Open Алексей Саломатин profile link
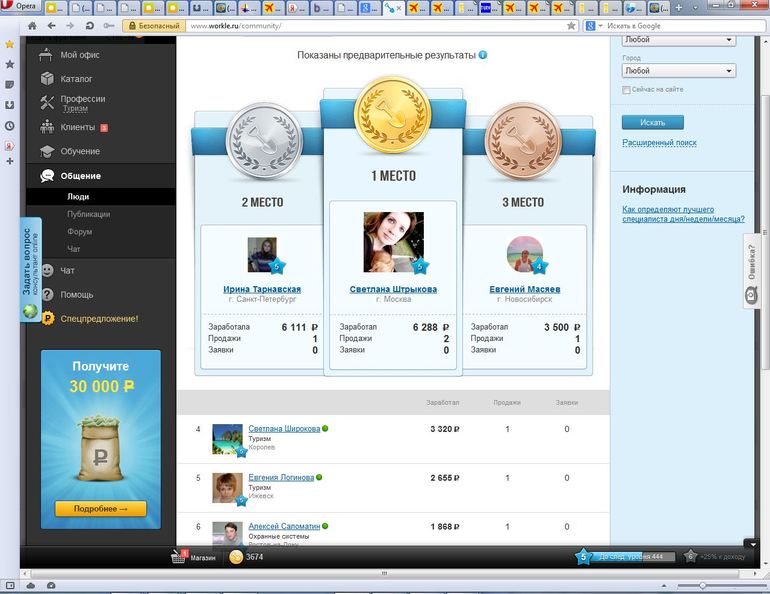This screenshot has width=770, height=594. pos(284,526)
